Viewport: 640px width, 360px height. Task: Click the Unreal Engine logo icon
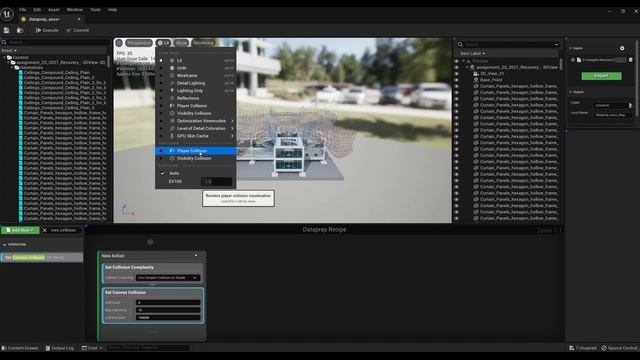point(7,14)
